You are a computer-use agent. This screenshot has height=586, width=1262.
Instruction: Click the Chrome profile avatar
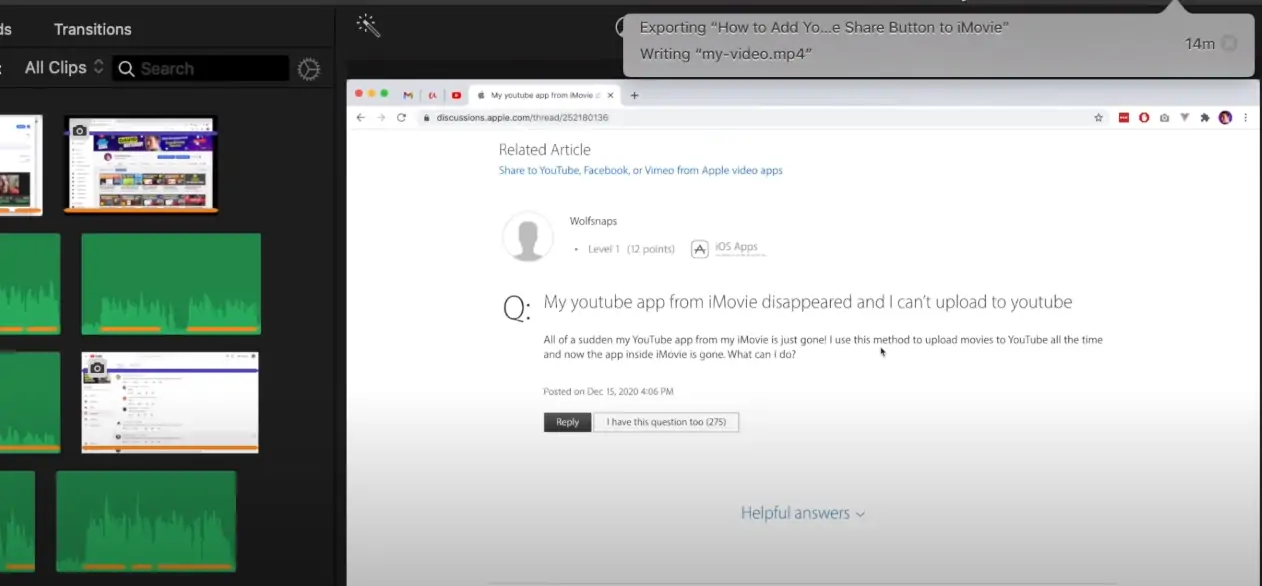pos(1225,117)
